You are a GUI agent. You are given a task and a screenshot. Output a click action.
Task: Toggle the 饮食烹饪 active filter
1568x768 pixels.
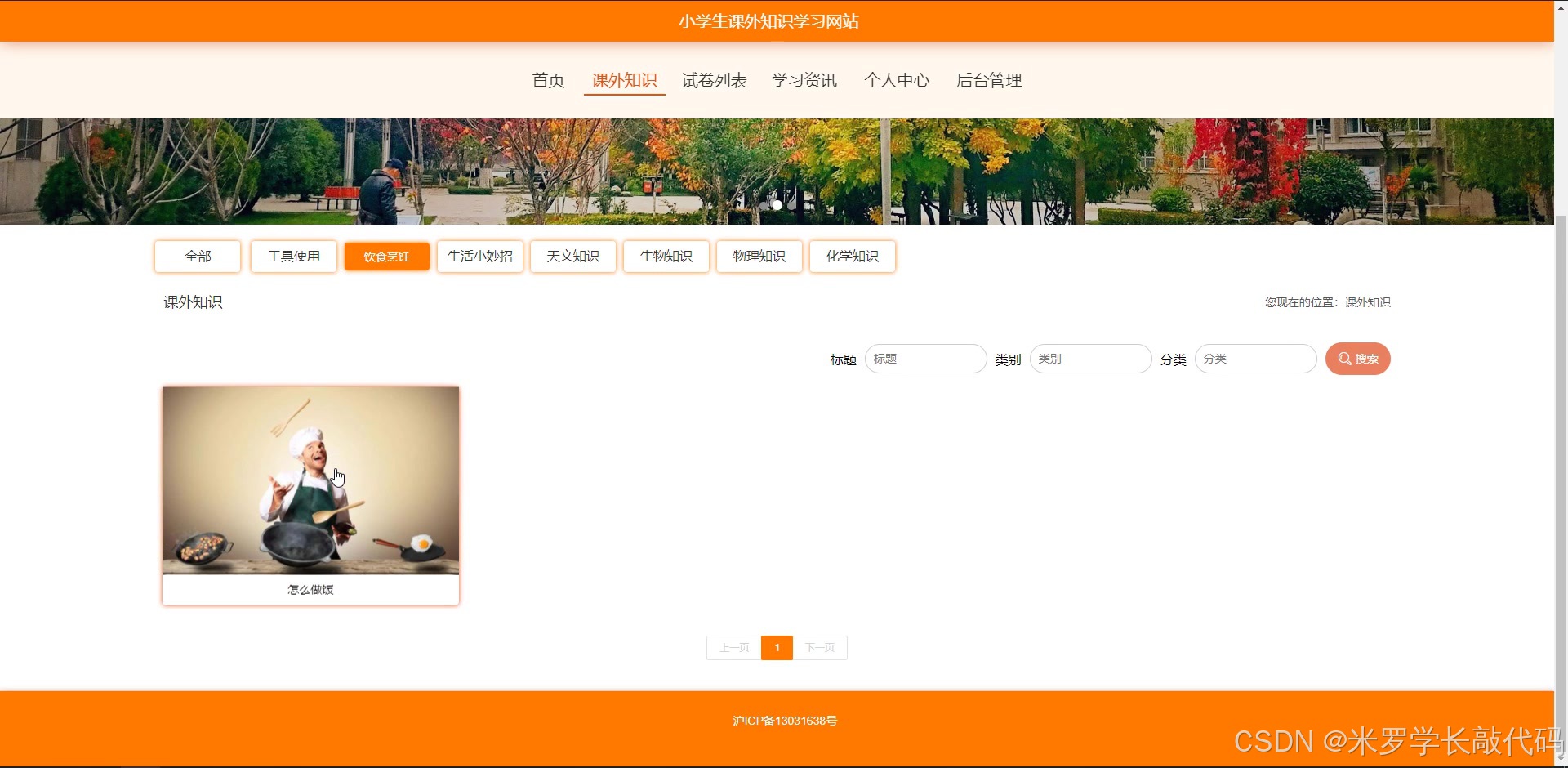tap(386, 256)
